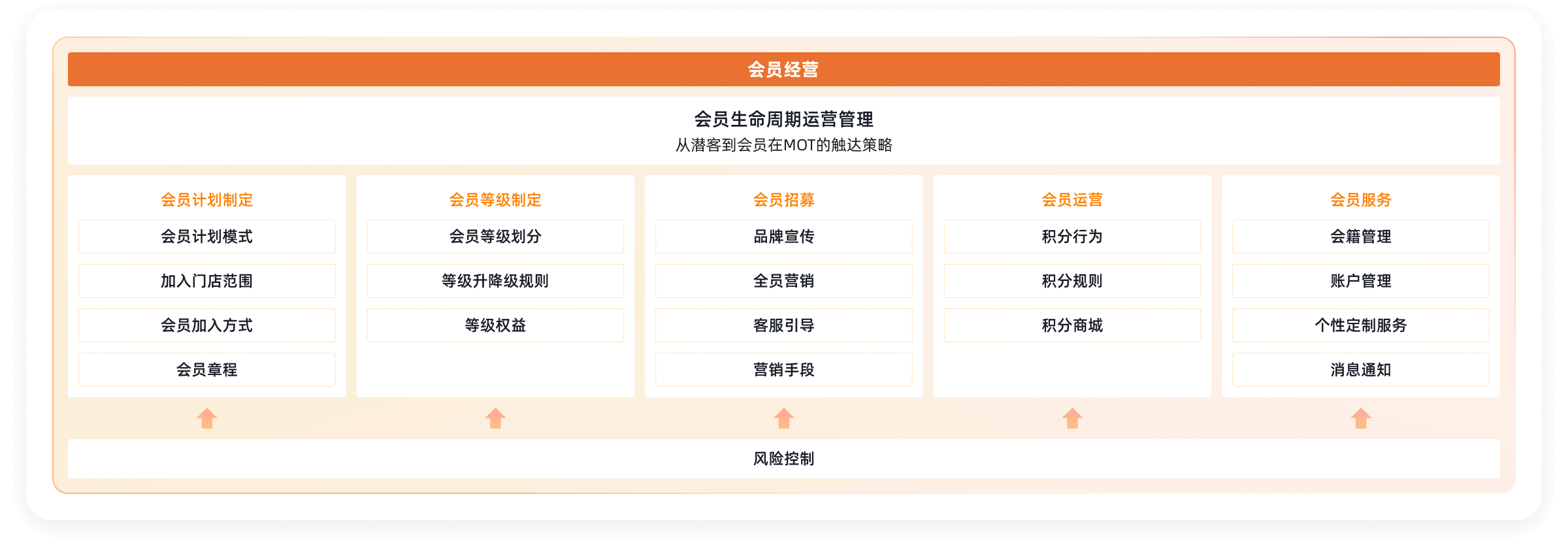Open the 消息通知 box
Image resolution: width=1568 pixels, height=541 pixels.
(x=1361, y=370)
